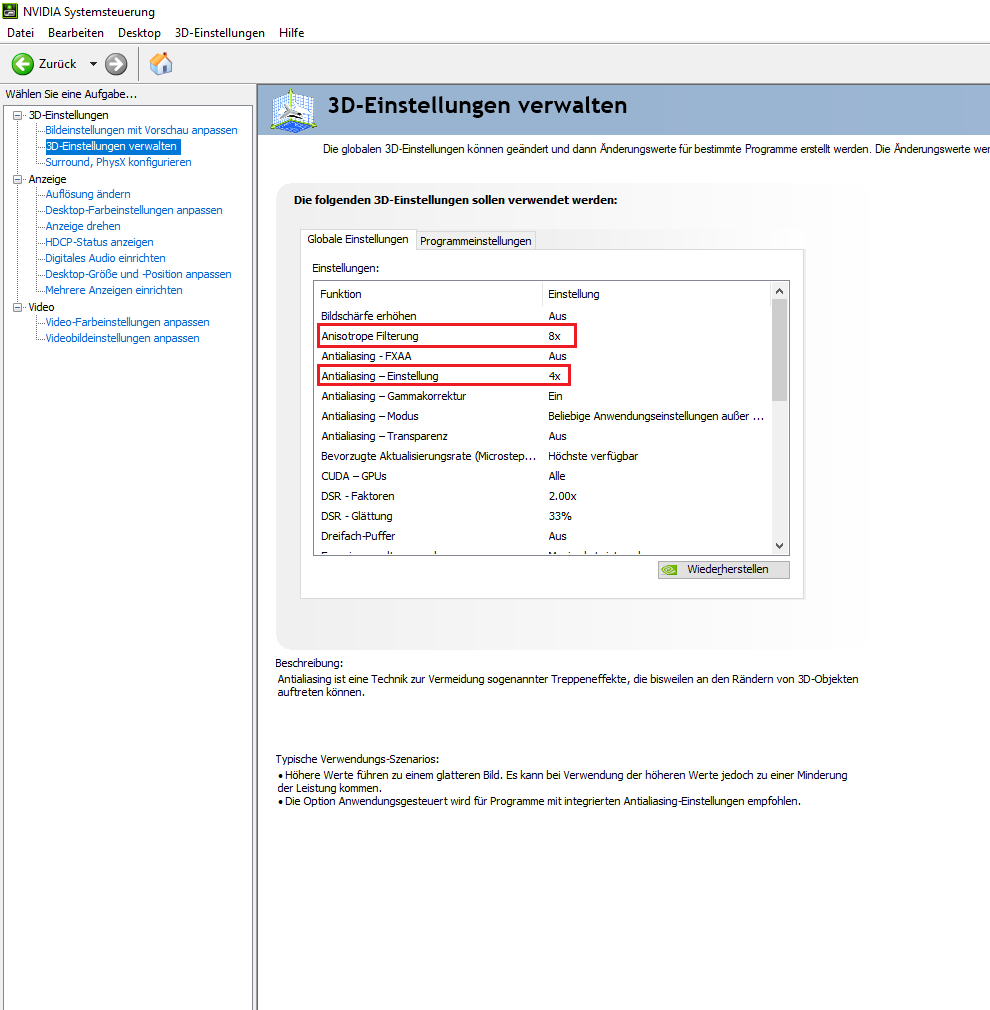The height and width of the screenshot is (1010, 990).
Task: Click the grey forward arrow icon
Action: tap(116, 64)
